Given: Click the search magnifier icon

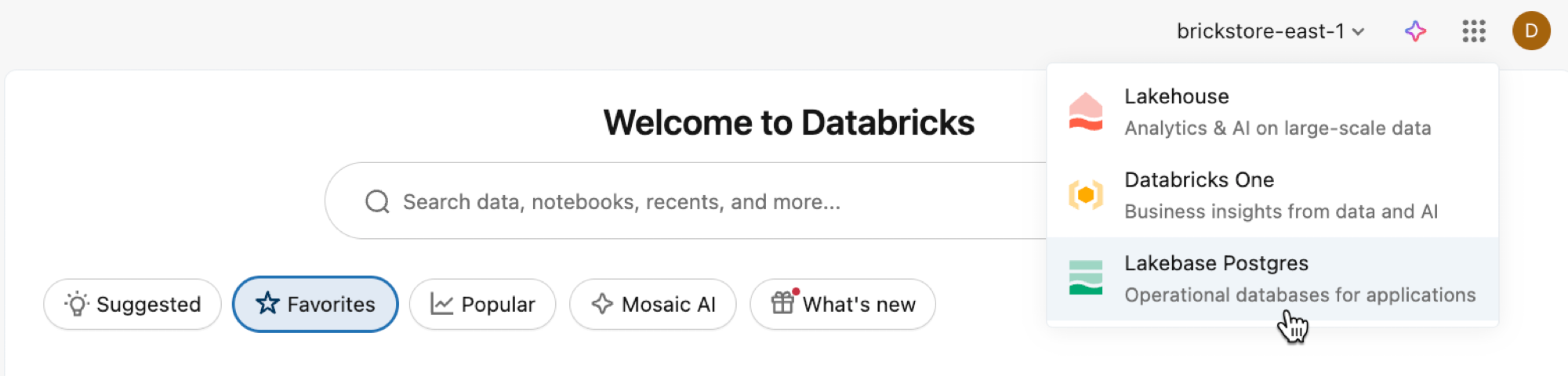Looking at the screenshot, I should point(377,202).
